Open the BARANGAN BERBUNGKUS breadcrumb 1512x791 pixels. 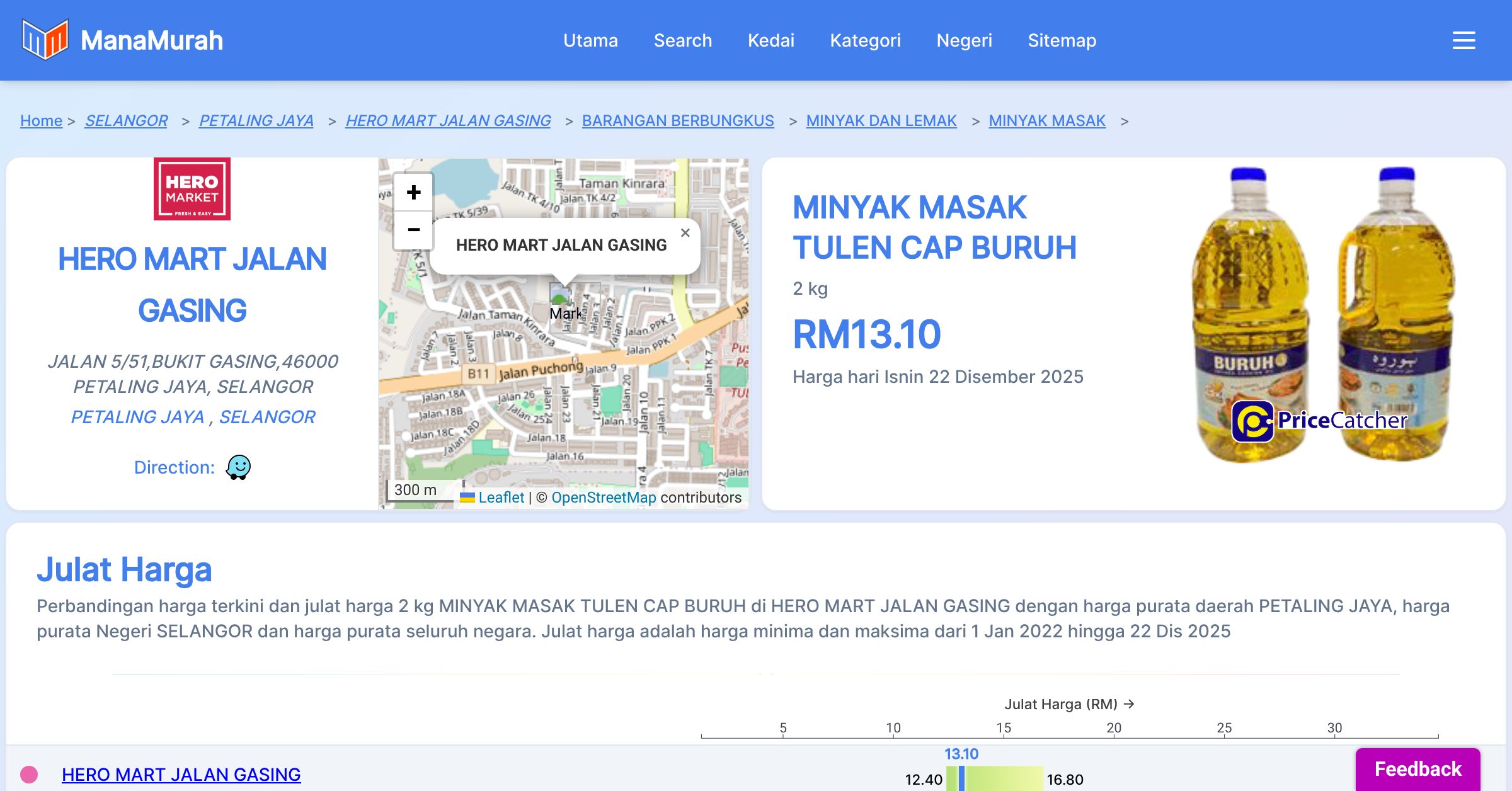coord(677,120)
